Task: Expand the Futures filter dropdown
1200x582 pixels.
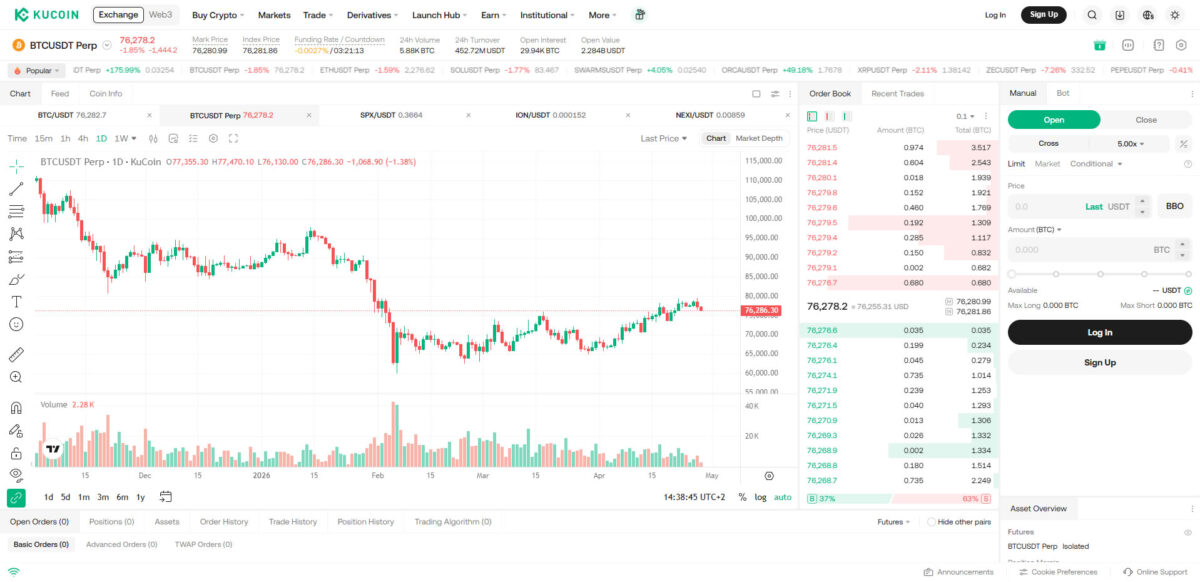Action: pos(893,522)
